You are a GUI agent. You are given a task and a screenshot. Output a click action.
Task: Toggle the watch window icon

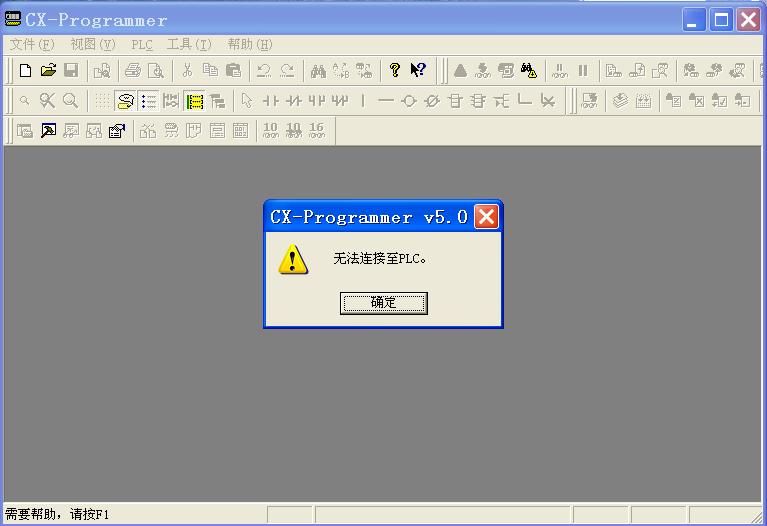[x=71, y=131]
